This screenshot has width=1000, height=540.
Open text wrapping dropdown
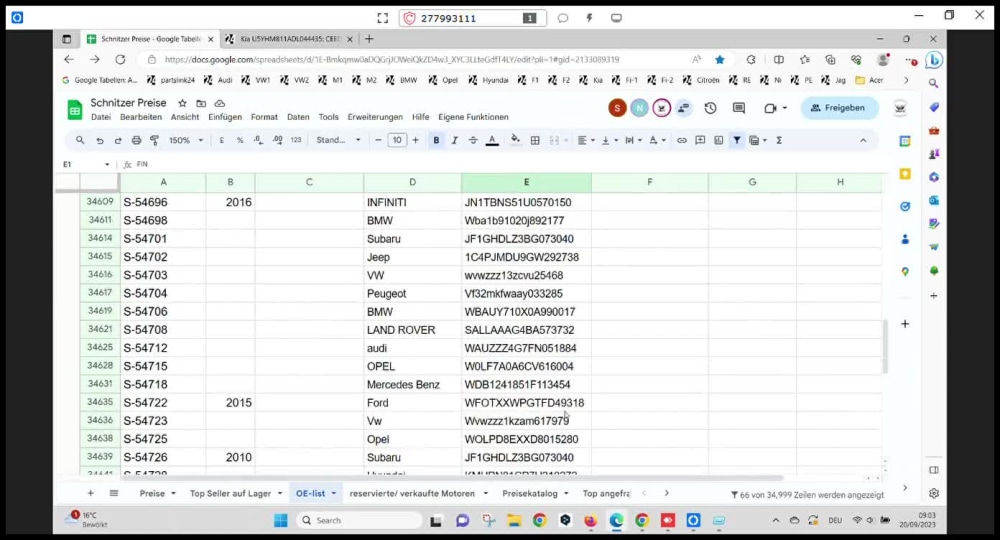coord(633,140)
